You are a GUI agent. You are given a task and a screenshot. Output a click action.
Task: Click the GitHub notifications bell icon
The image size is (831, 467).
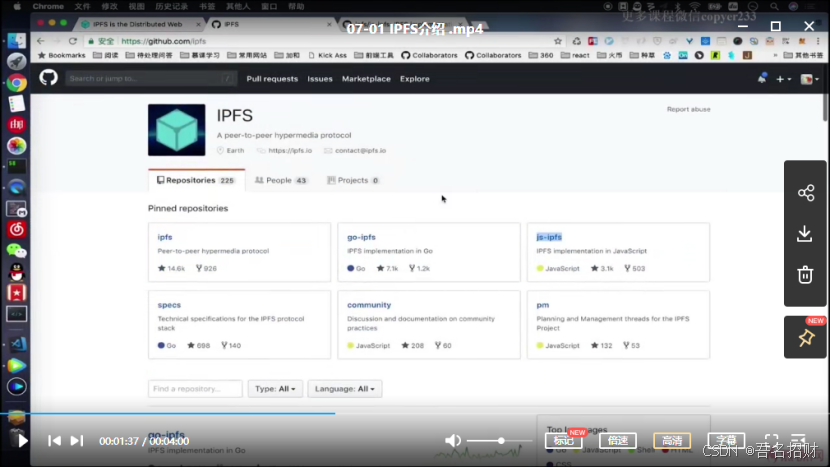pos(762,78)
